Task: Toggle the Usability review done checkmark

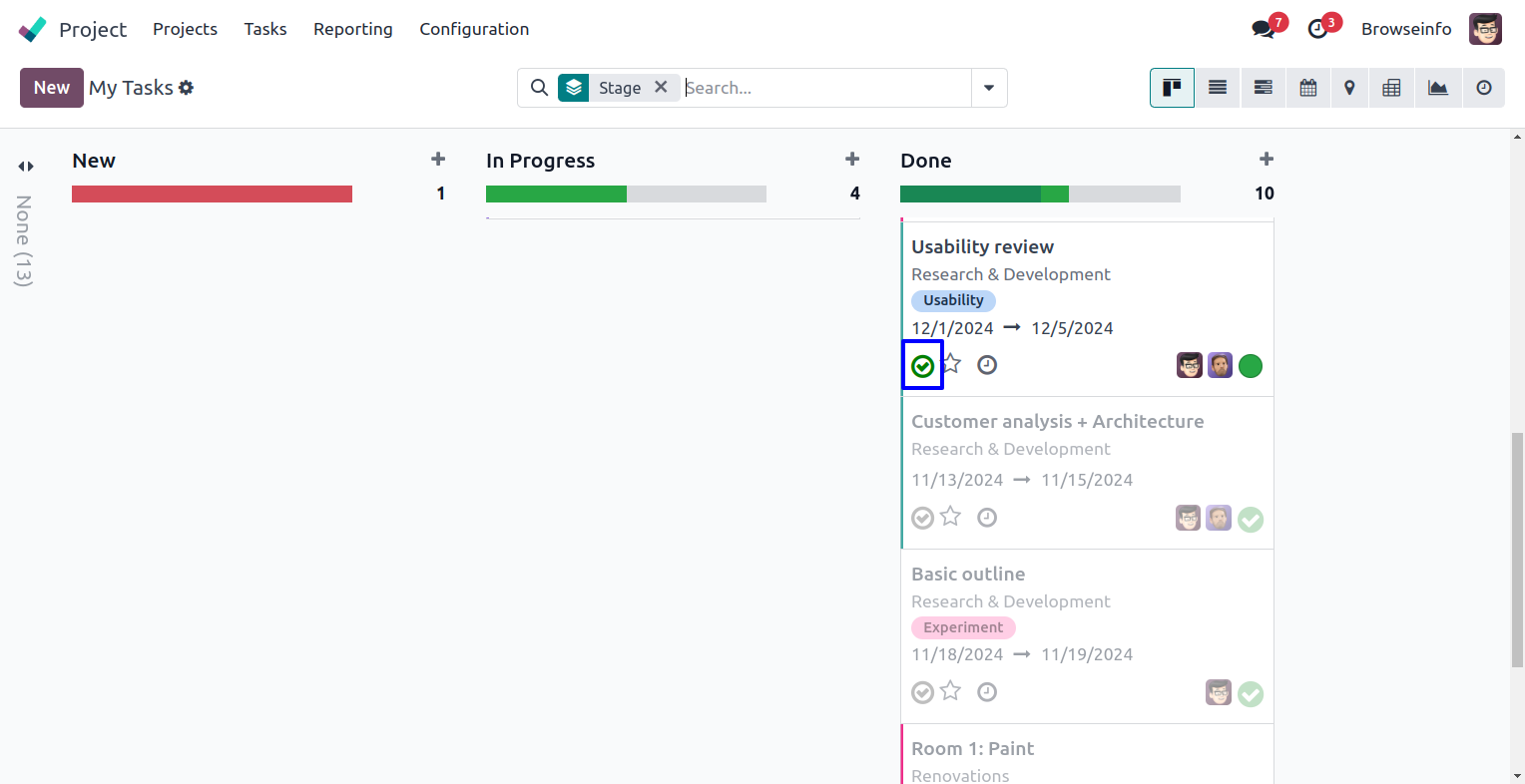Action: [923, 366]
